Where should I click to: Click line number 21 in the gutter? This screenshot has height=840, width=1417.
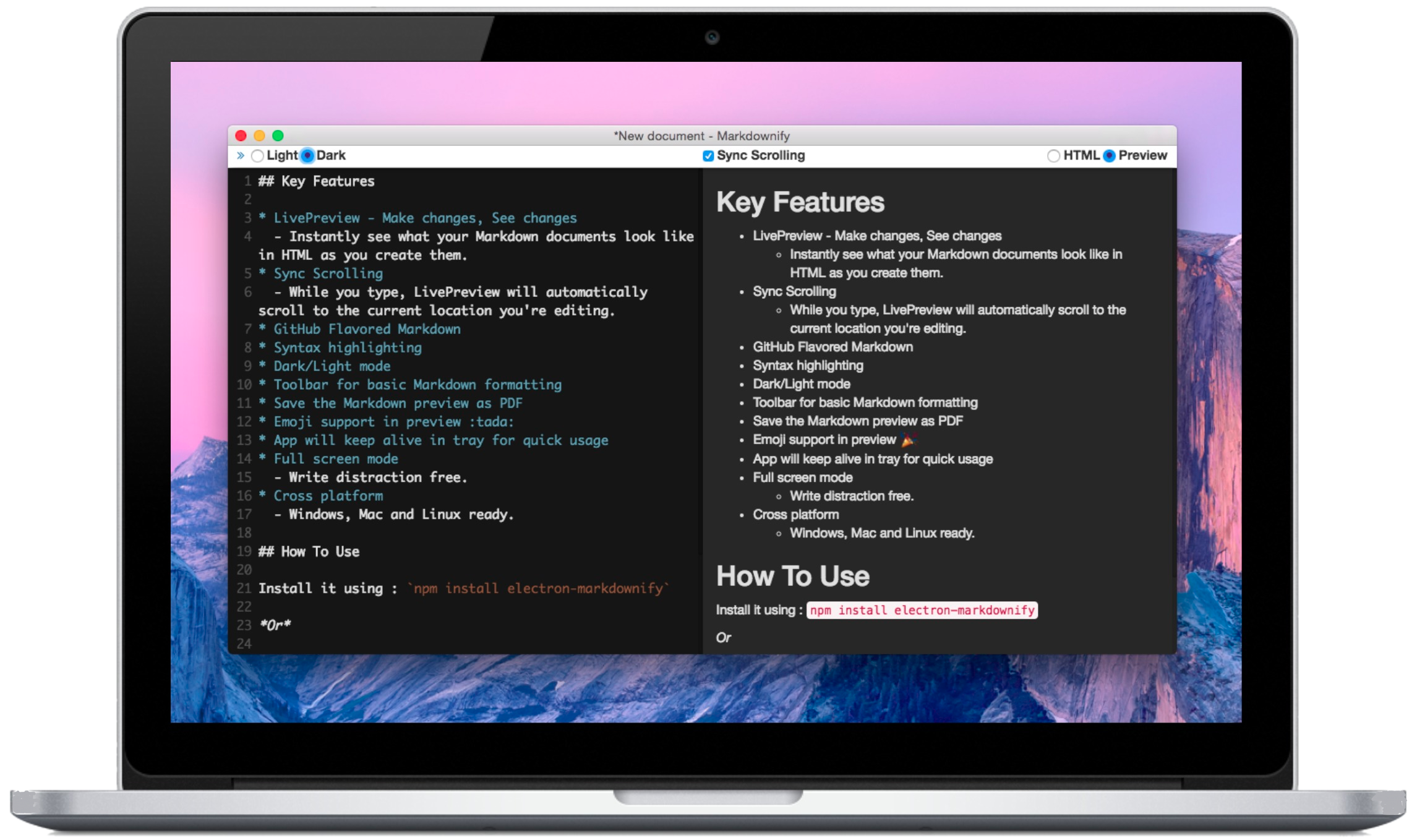tap(244, 588)
